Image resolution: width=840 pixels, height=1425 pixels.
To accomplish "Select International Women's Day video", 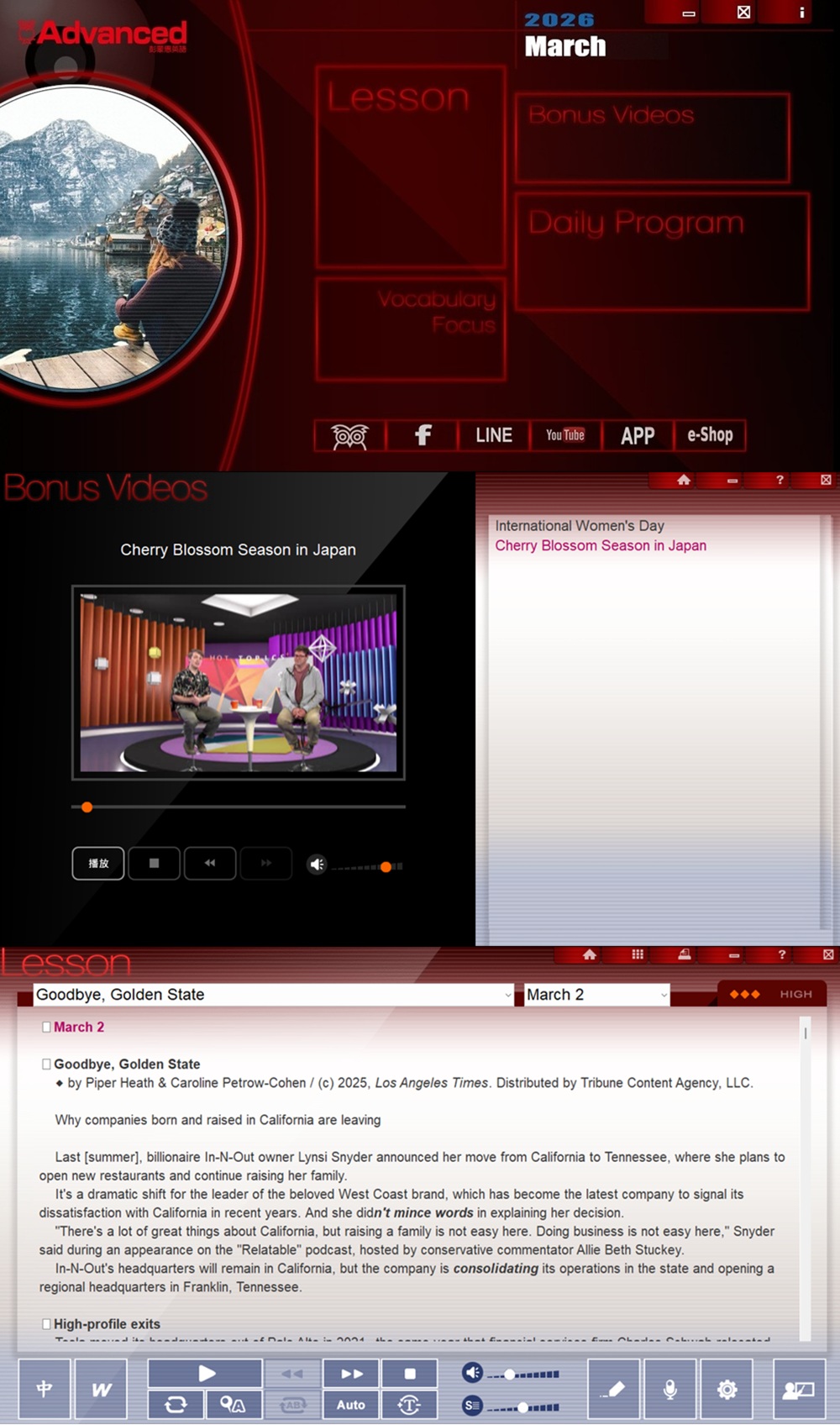I will (579, 526).
